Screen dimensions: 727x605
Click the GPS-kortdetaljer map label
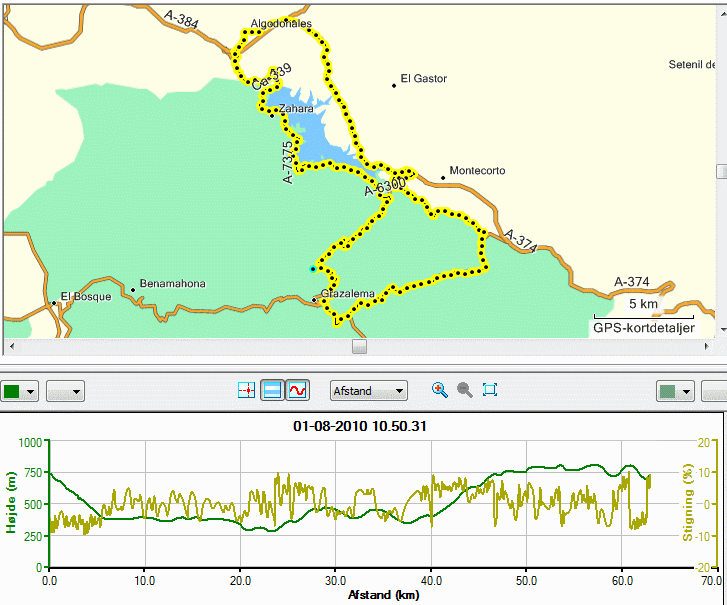644,328
